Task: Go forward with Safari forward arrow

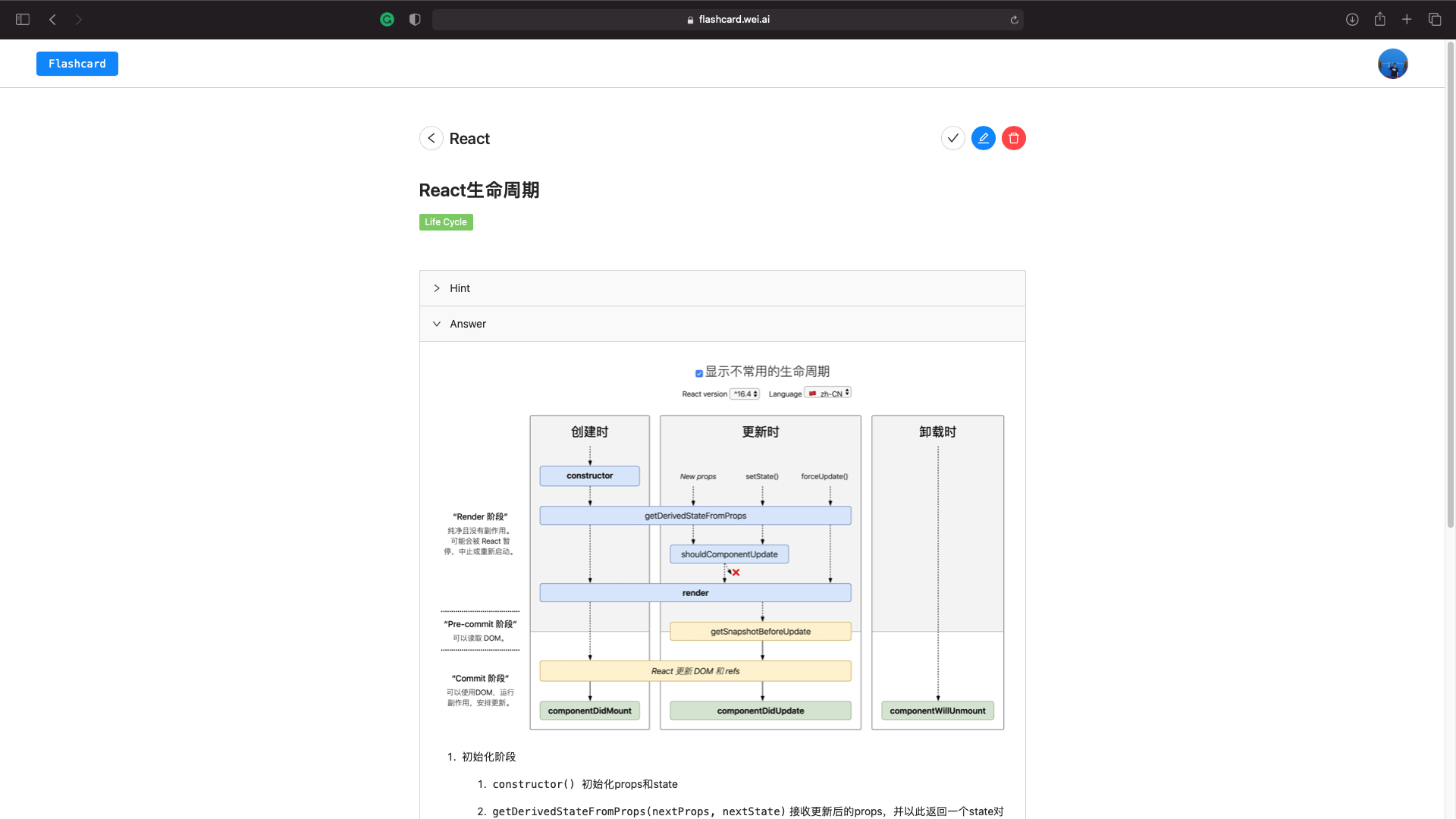Action: point(78,20)
